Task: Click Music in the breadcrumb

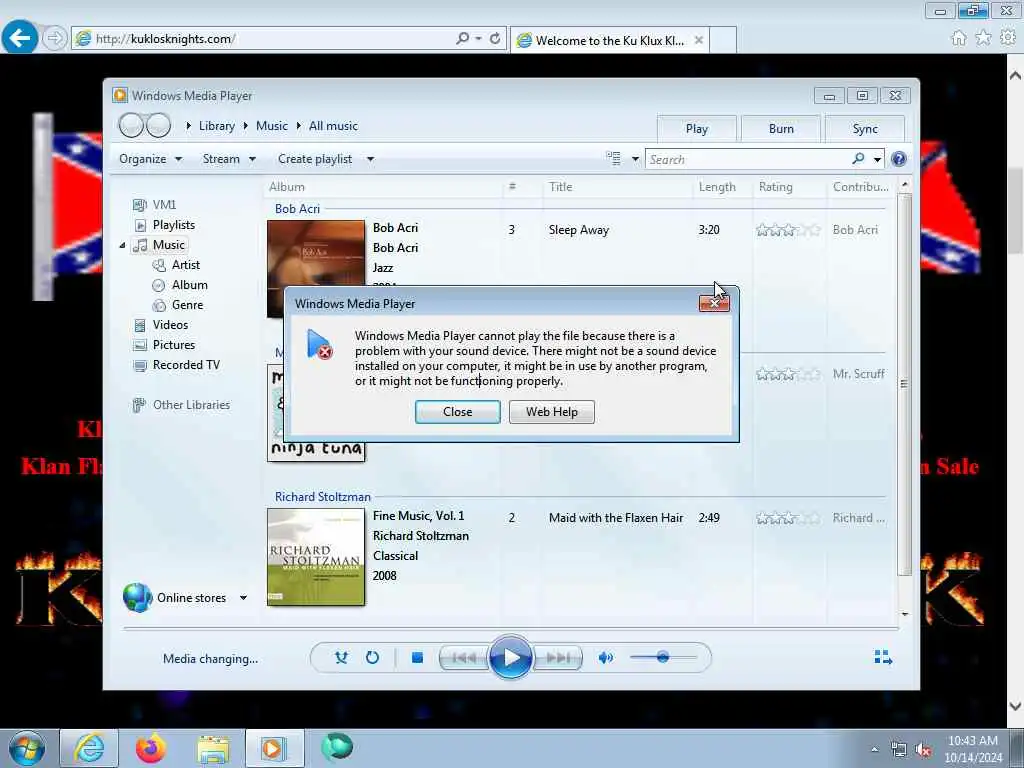Action: (272, 126)
